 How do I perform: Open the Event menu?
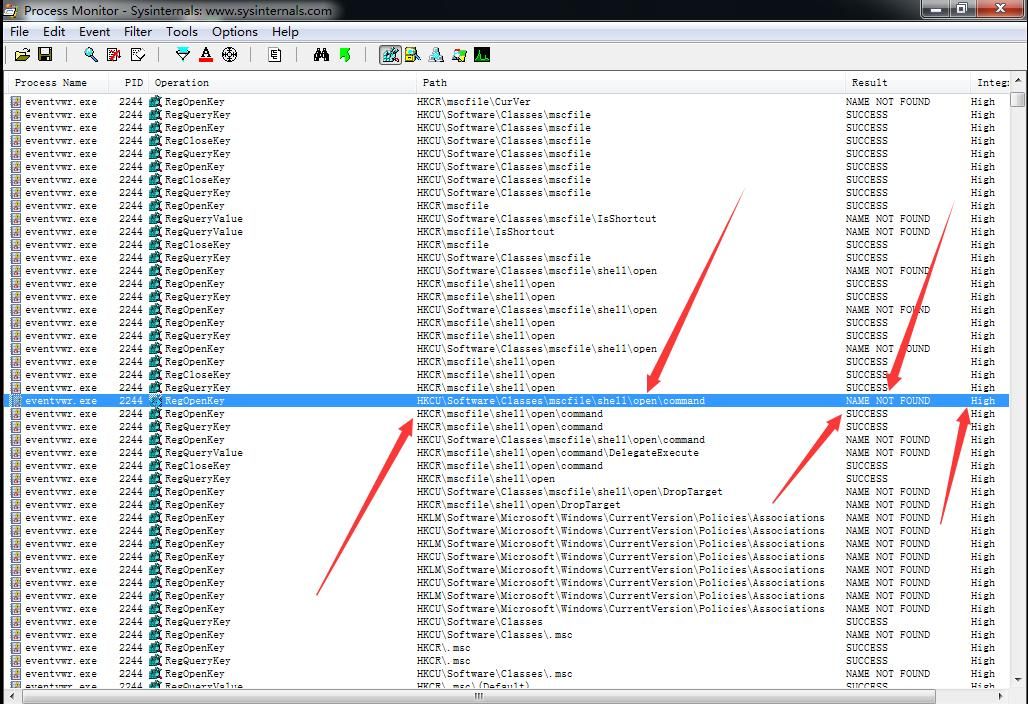94,31
